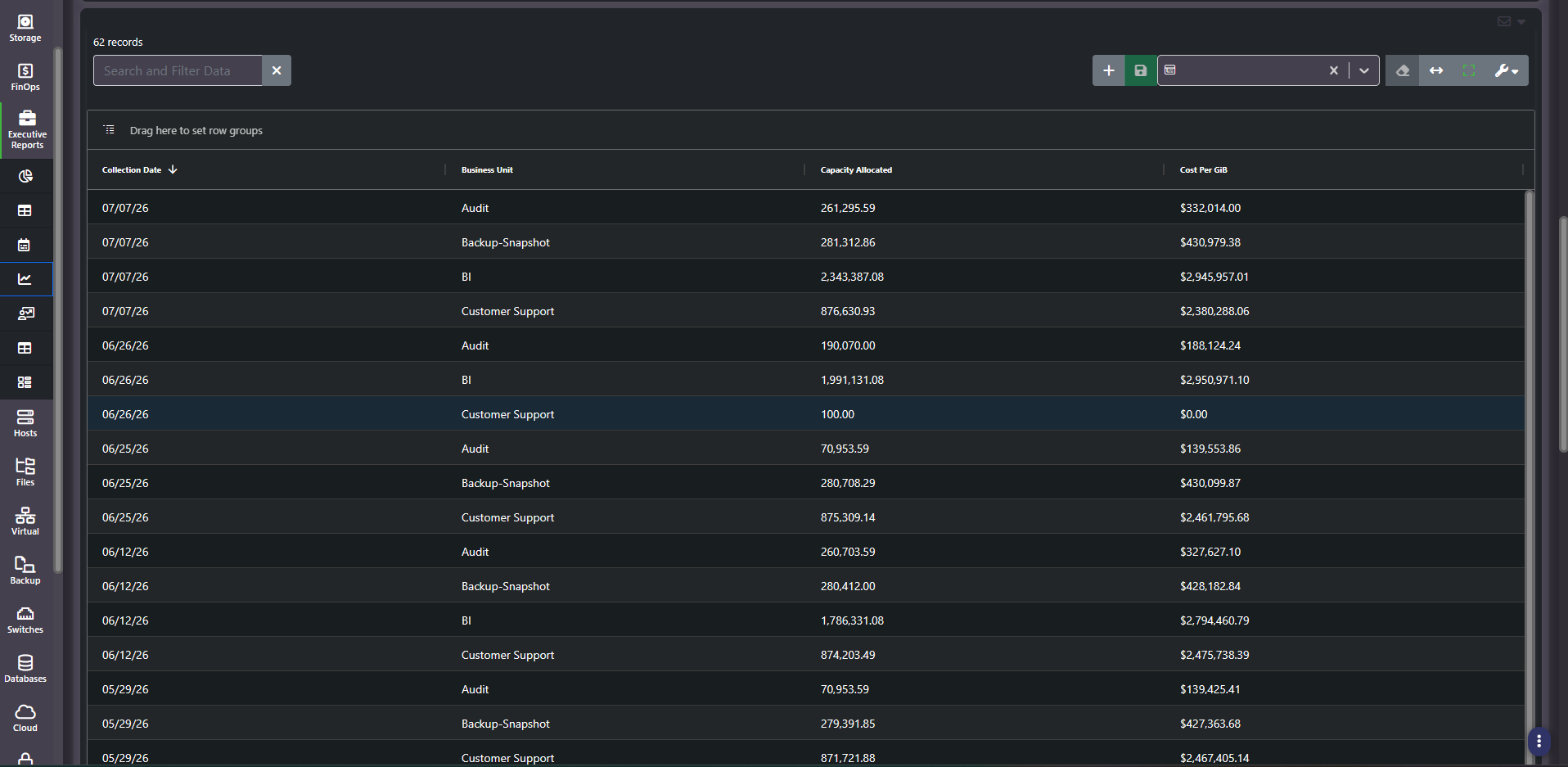
Task: Open the Virtual section
Action: coord(25,521)
